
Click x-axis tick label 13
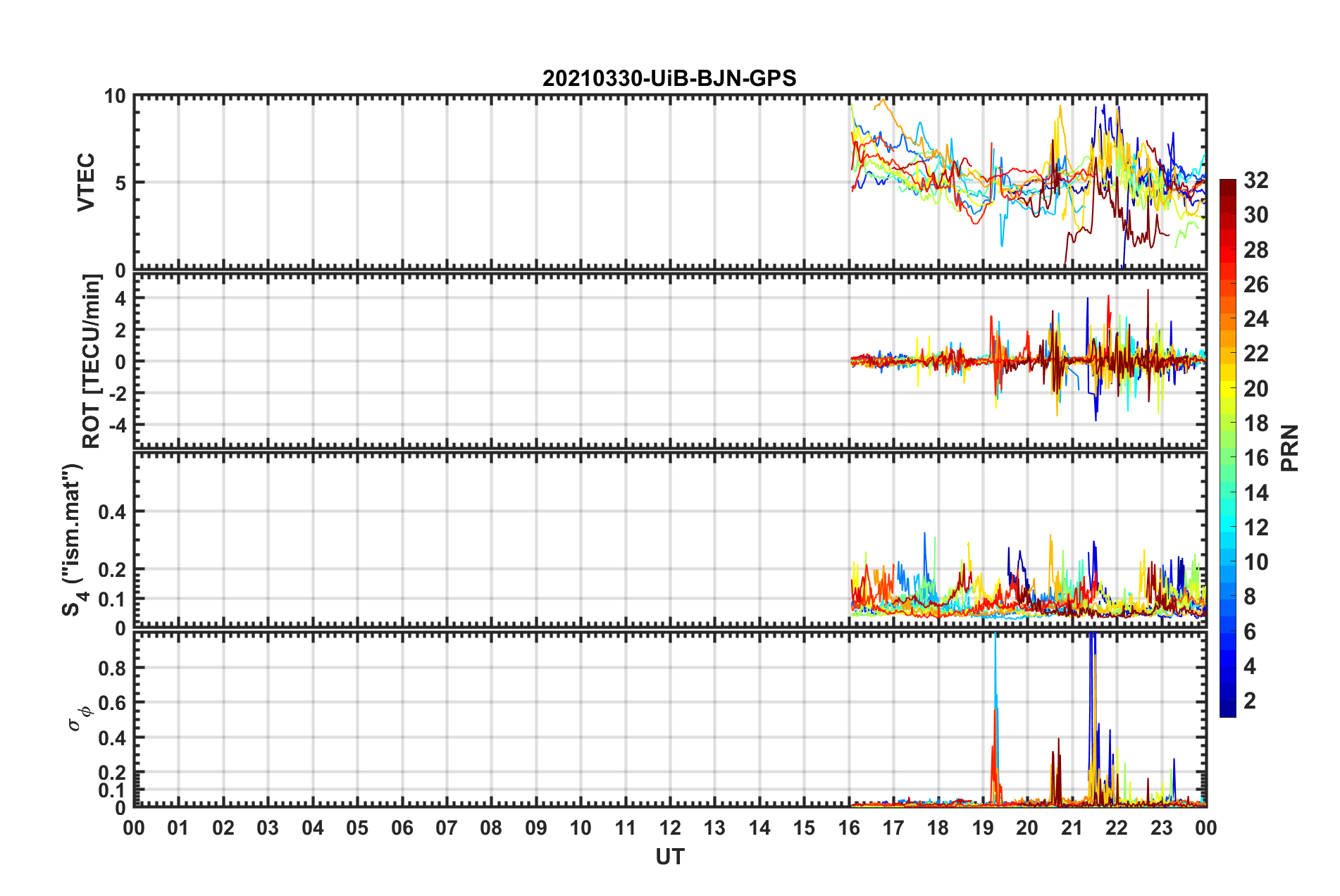coord(714,828)
